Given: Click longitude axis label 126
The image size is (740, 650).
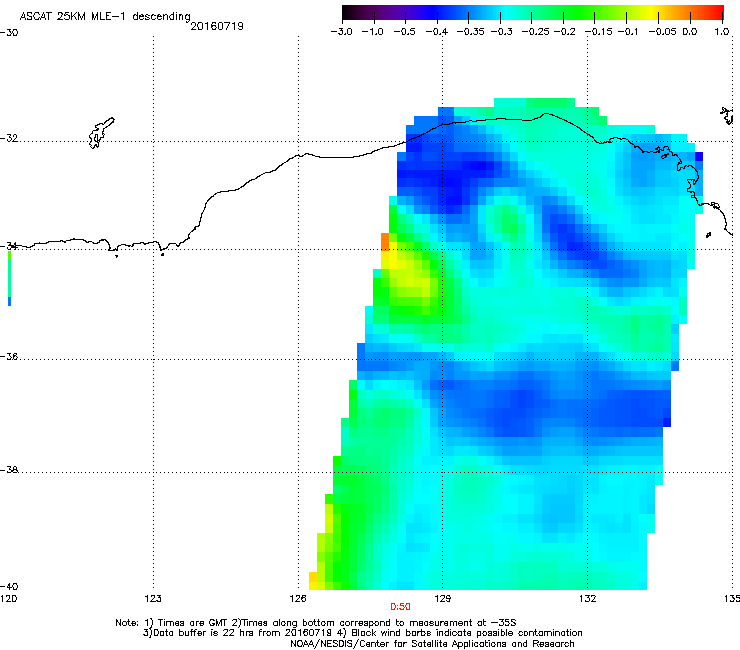Looking at the screenshot, I should [x=298, y=599].
